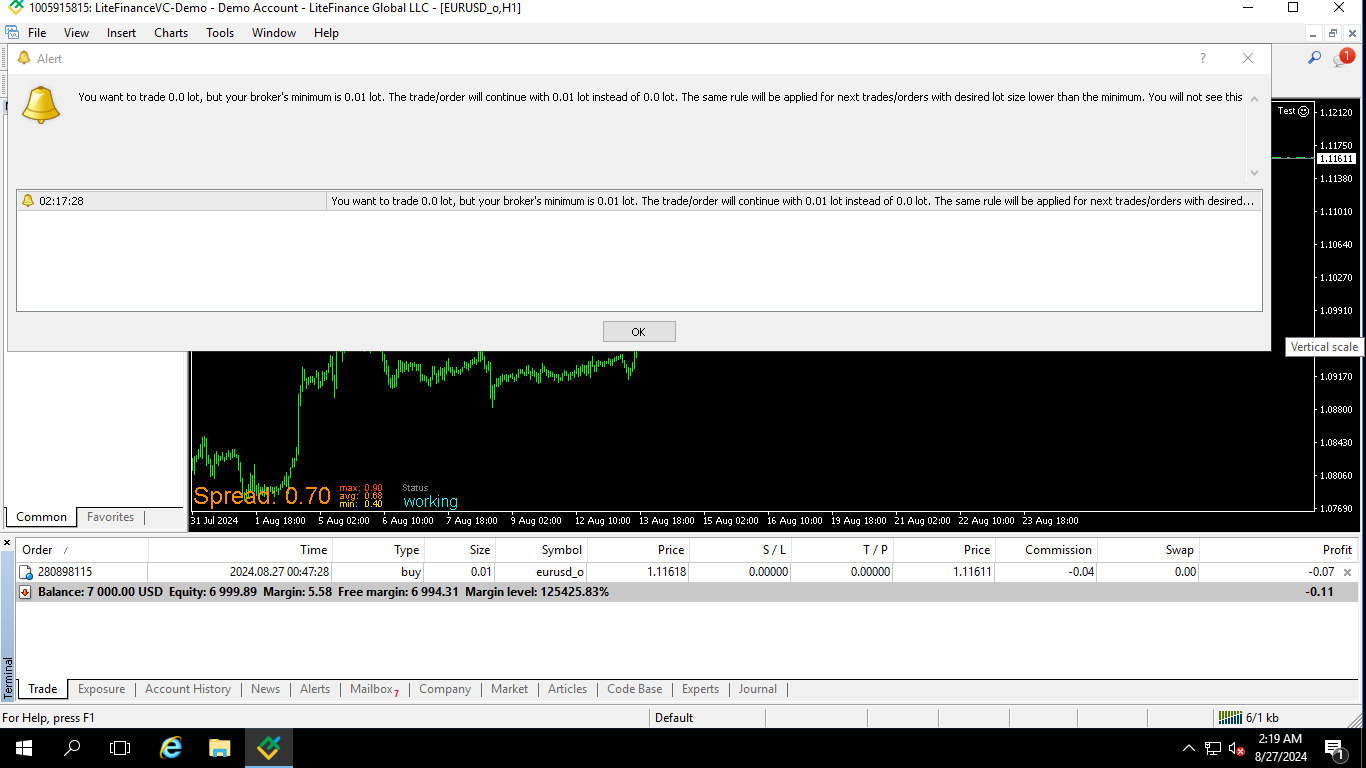Click the bell icon in the Alert dialog
1366x768 pixels.
point(41,104)
